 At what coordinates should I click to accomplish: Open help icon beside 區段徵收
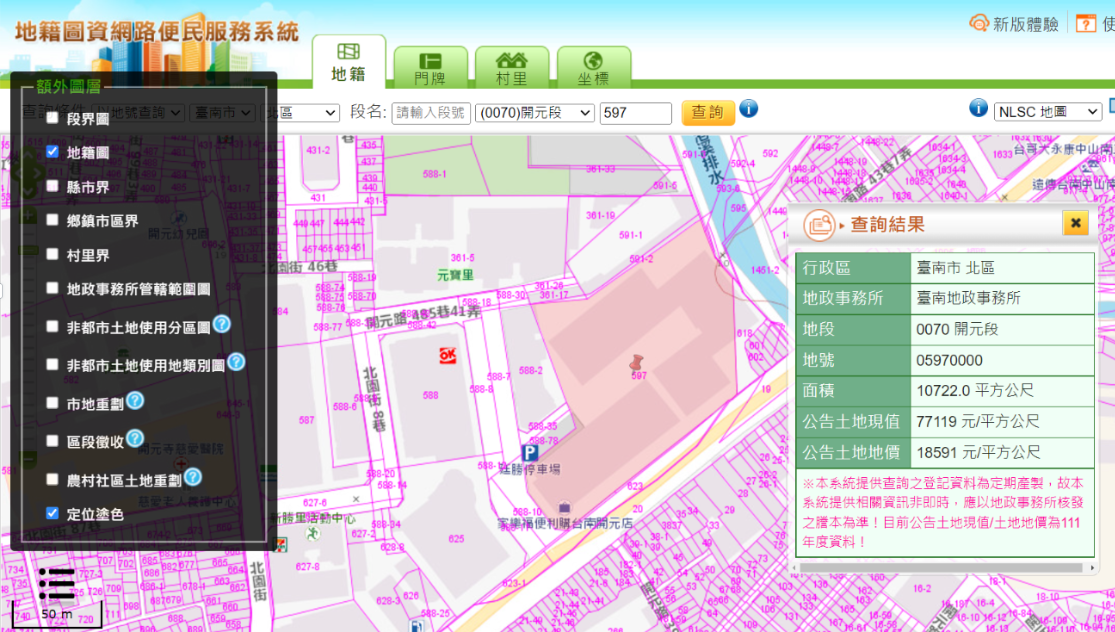point(135,439)
